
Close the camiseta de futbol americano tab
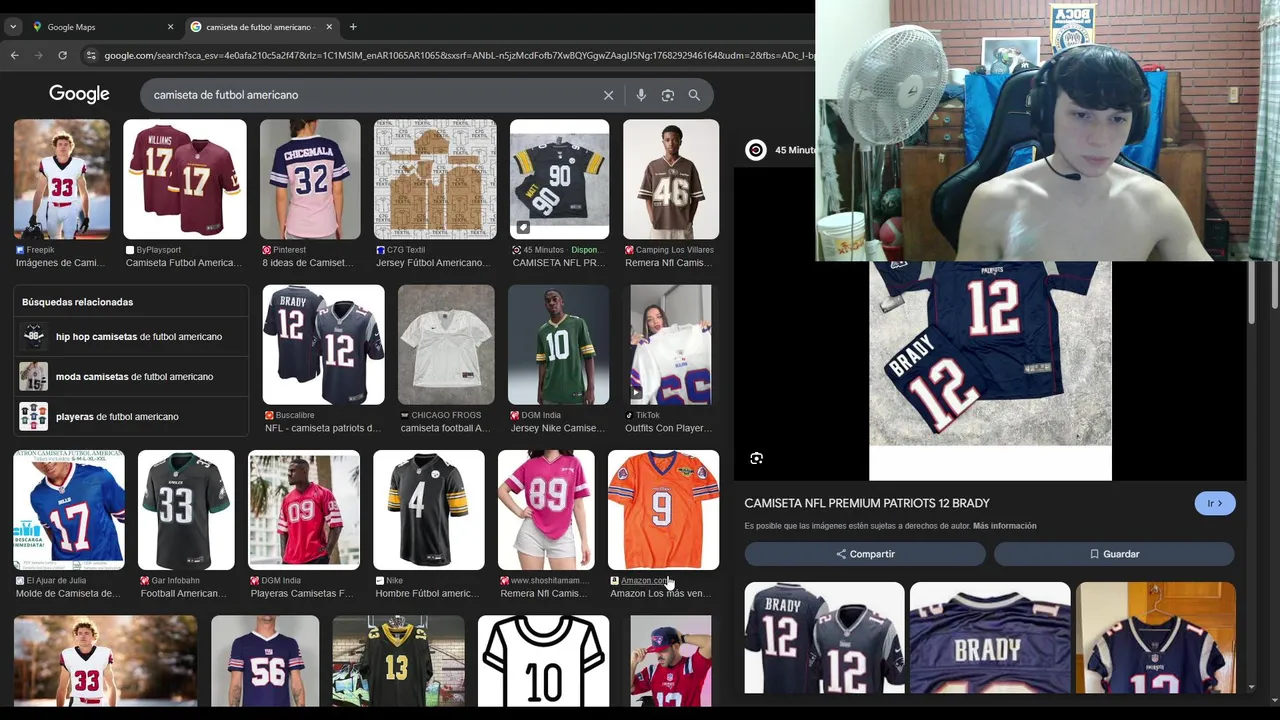[329, 27]
